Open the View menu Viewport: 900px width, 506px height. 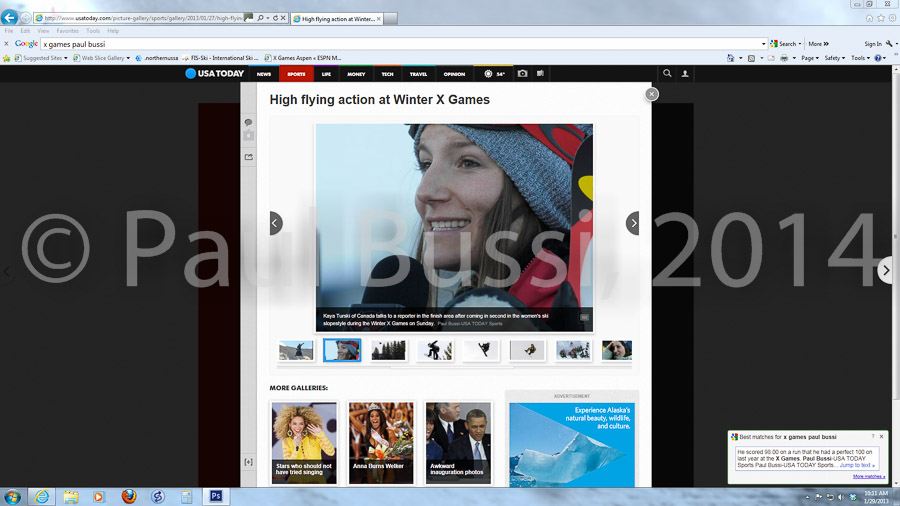coord(43,31)
